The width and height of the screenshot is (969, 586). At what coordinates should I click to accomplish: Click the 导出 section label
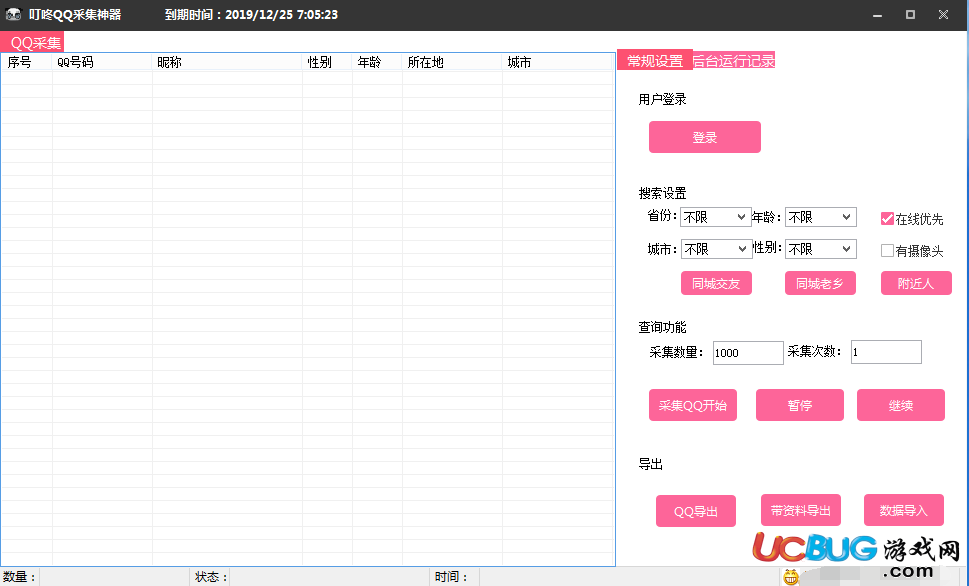pos(651,464)
